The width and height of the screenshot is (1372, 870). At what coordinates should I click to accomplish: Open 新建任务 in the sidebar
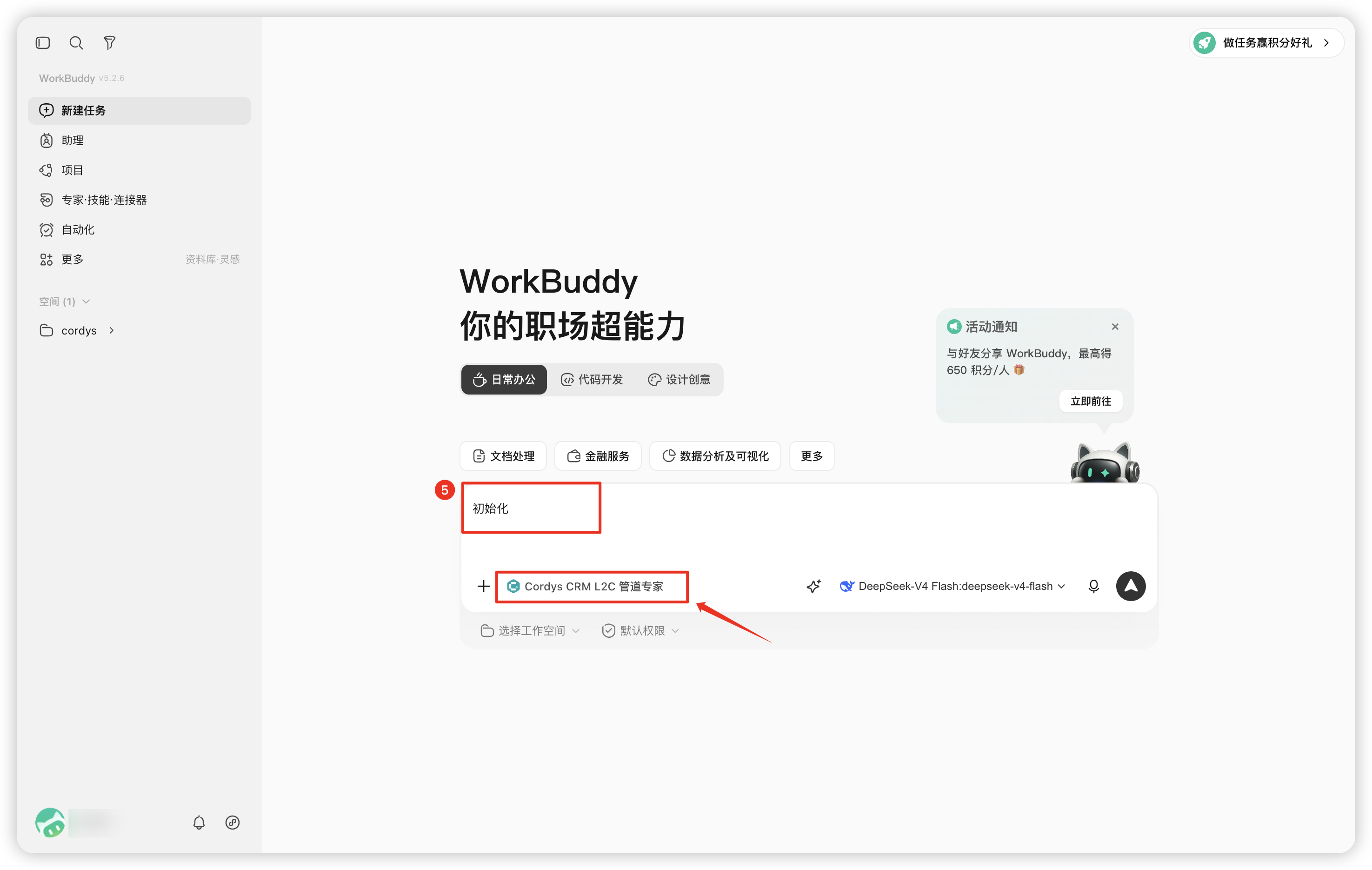click(140, 111)
